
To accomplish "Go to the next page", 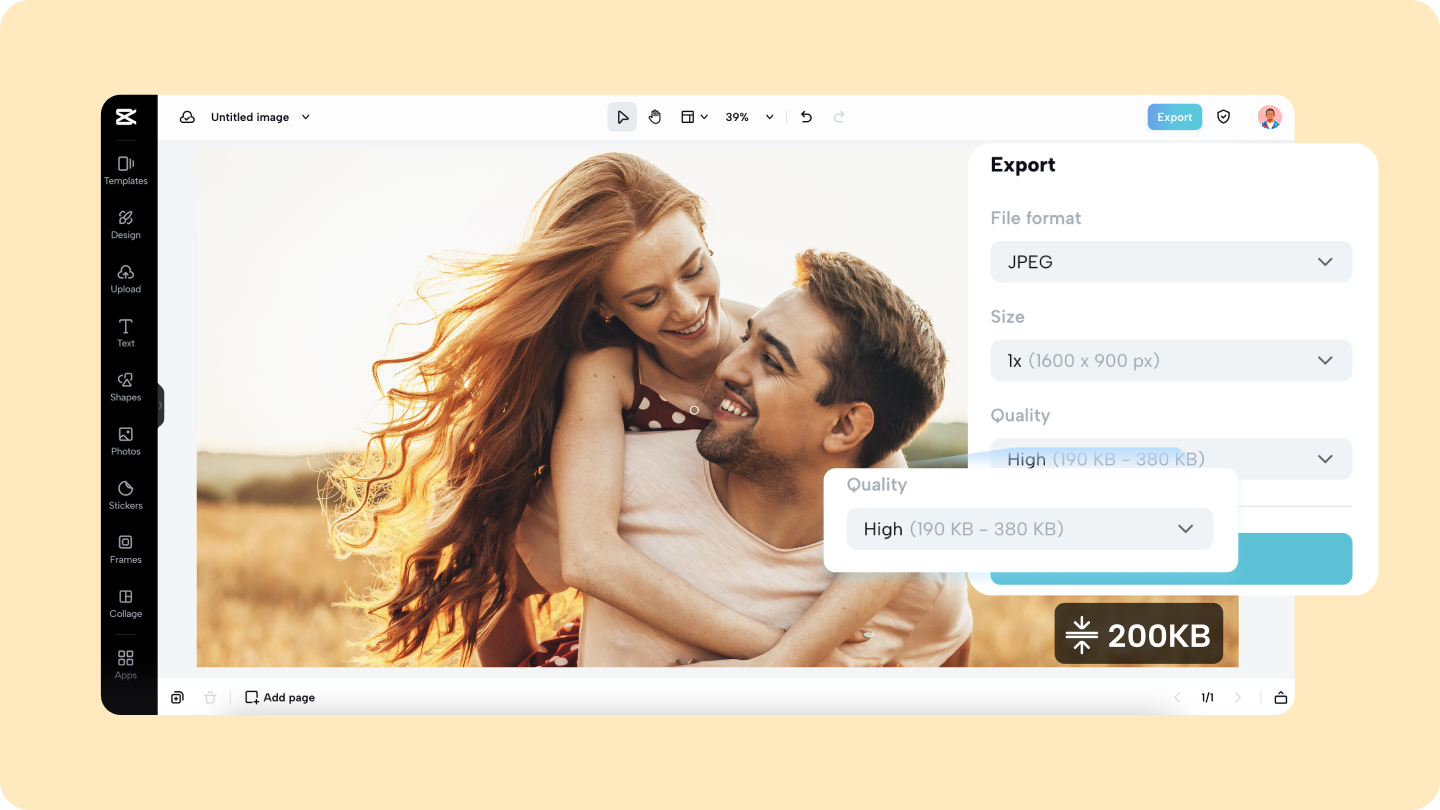I will click(x=1238, y=697).
